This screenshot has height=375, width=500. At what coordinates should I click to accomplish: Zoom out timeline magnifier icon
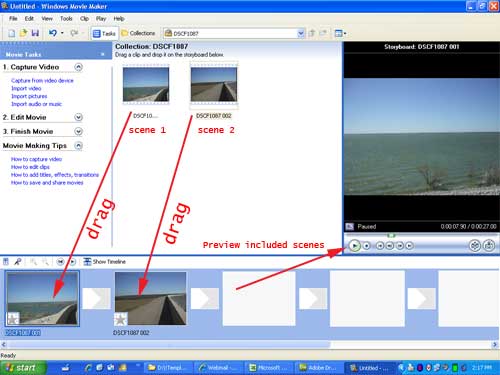(45, 262)
